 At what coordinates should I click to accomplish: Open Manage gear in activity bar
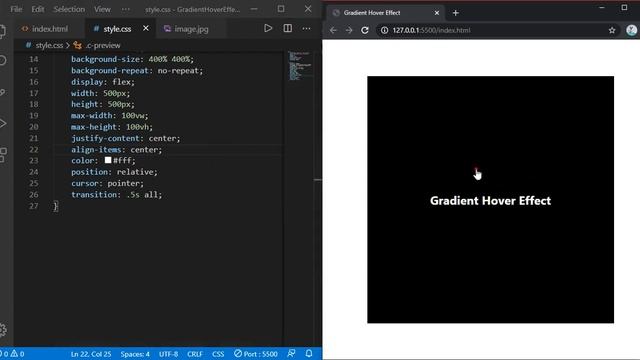click(x=2, y=329)
